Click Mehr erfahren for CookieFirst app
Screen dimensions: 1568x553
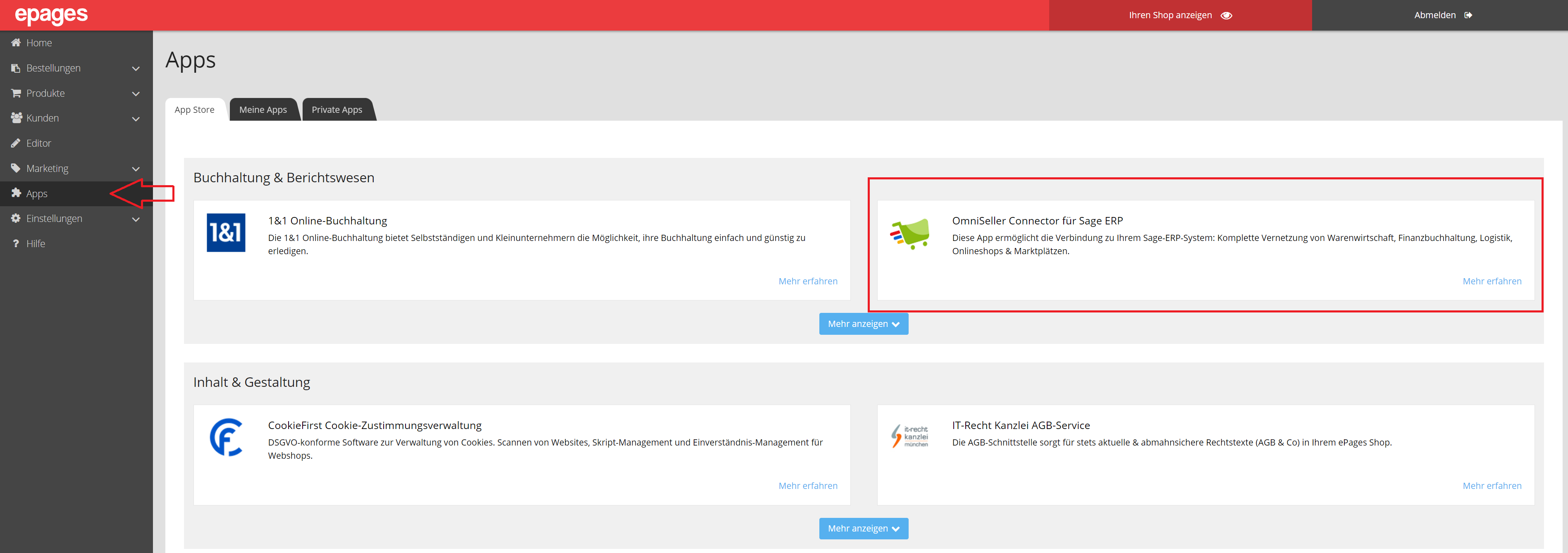tap(808, 486)
